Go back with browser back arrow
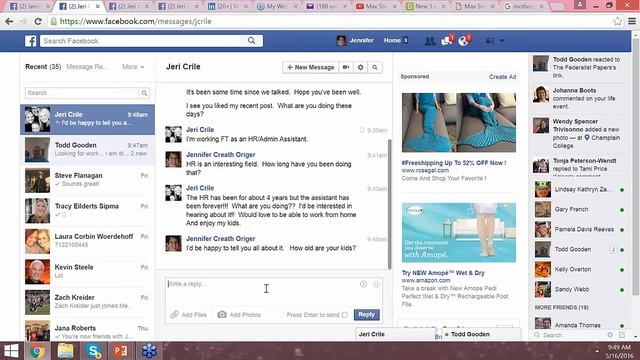 9,21
